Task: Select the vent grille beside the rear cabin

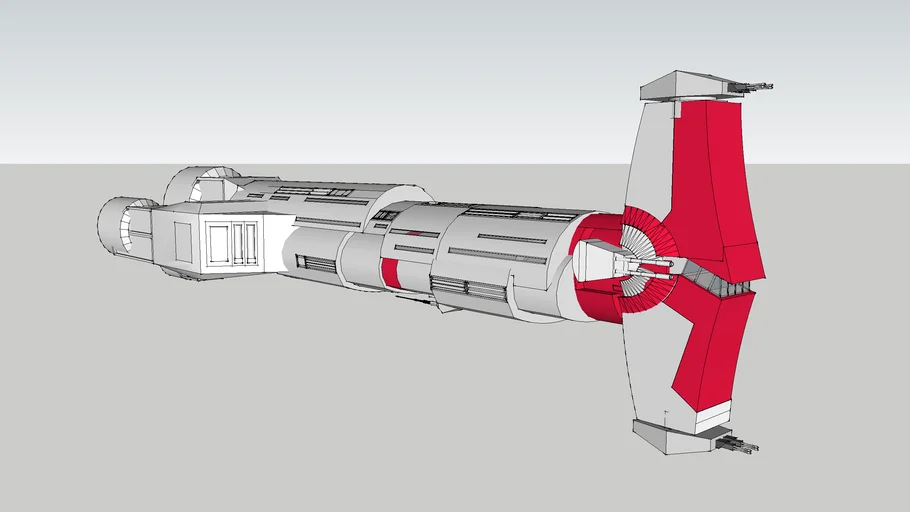Action: [317, 264]
